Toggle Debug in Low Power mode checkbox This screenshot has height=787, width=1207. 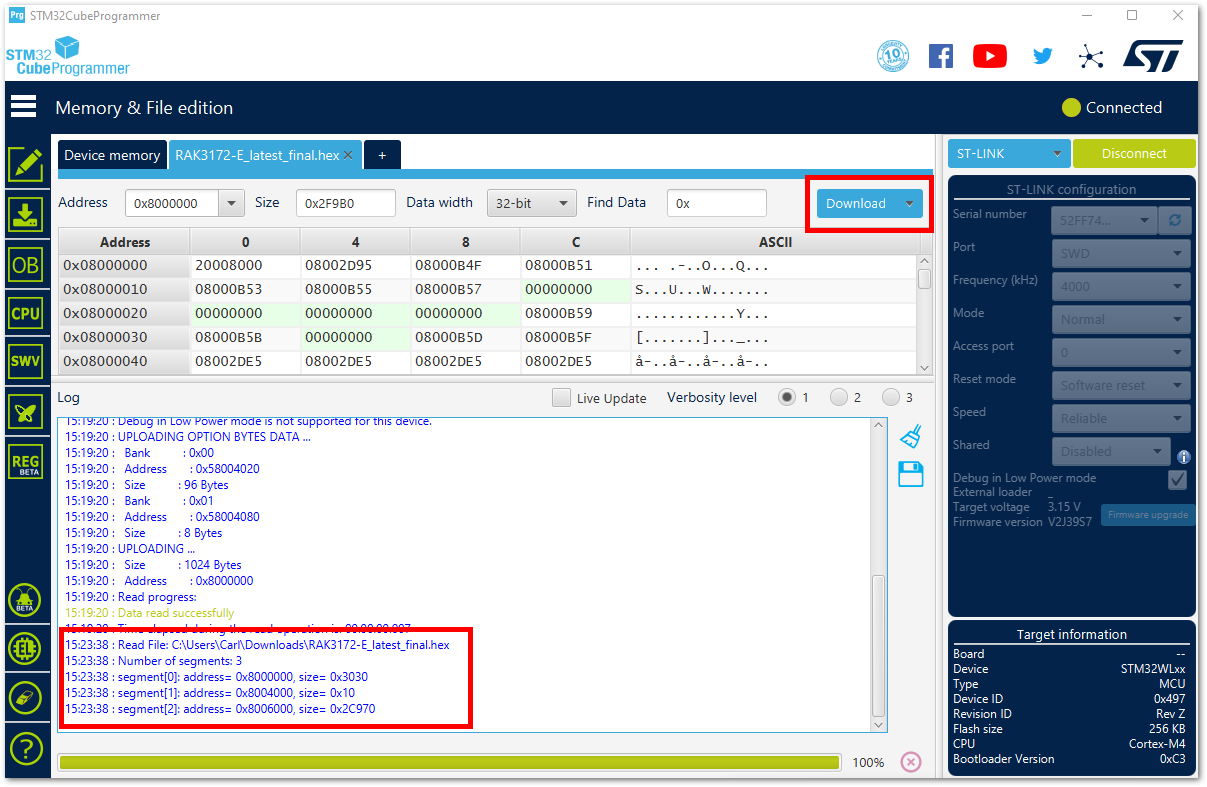pos(1177,479)
